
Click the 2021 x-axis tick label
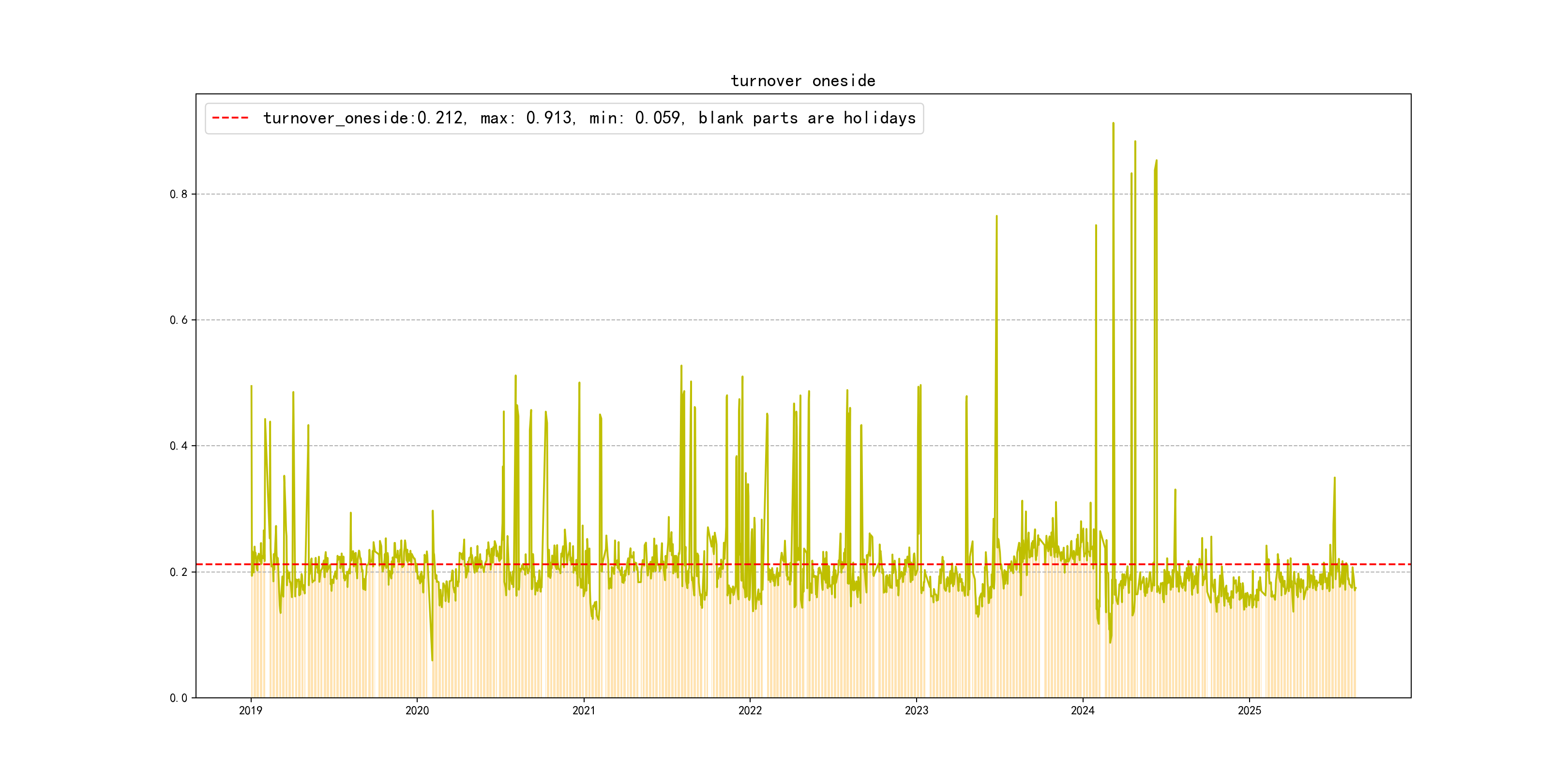click(x=584, y=710)
